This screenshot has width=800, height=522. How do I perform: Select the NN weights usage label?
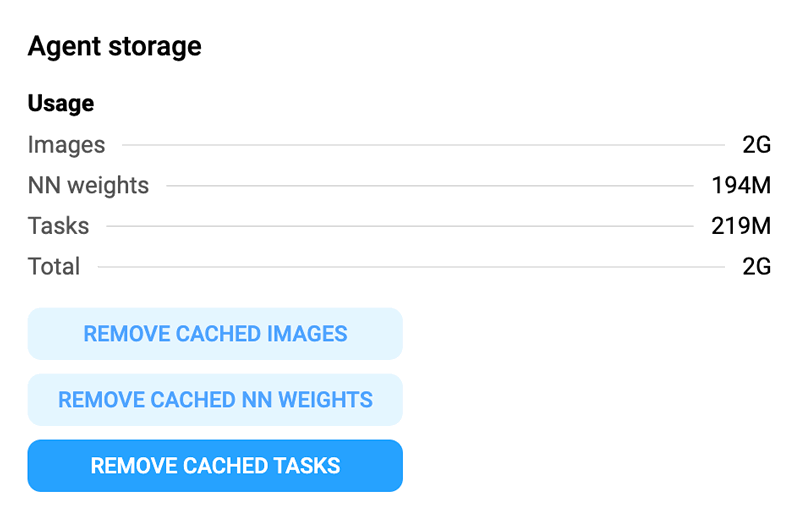[88, 186]
